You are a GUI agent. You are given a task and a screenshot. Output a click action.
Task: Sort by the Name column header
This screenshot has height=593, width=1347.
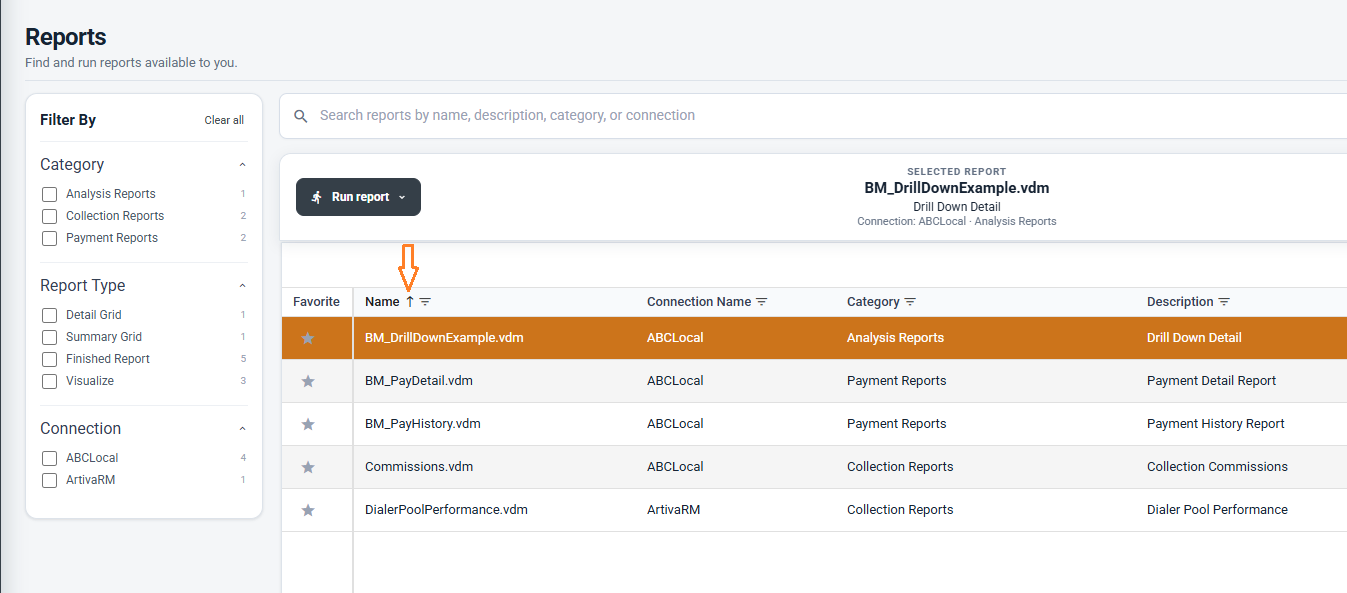click(x=382, y=302)
